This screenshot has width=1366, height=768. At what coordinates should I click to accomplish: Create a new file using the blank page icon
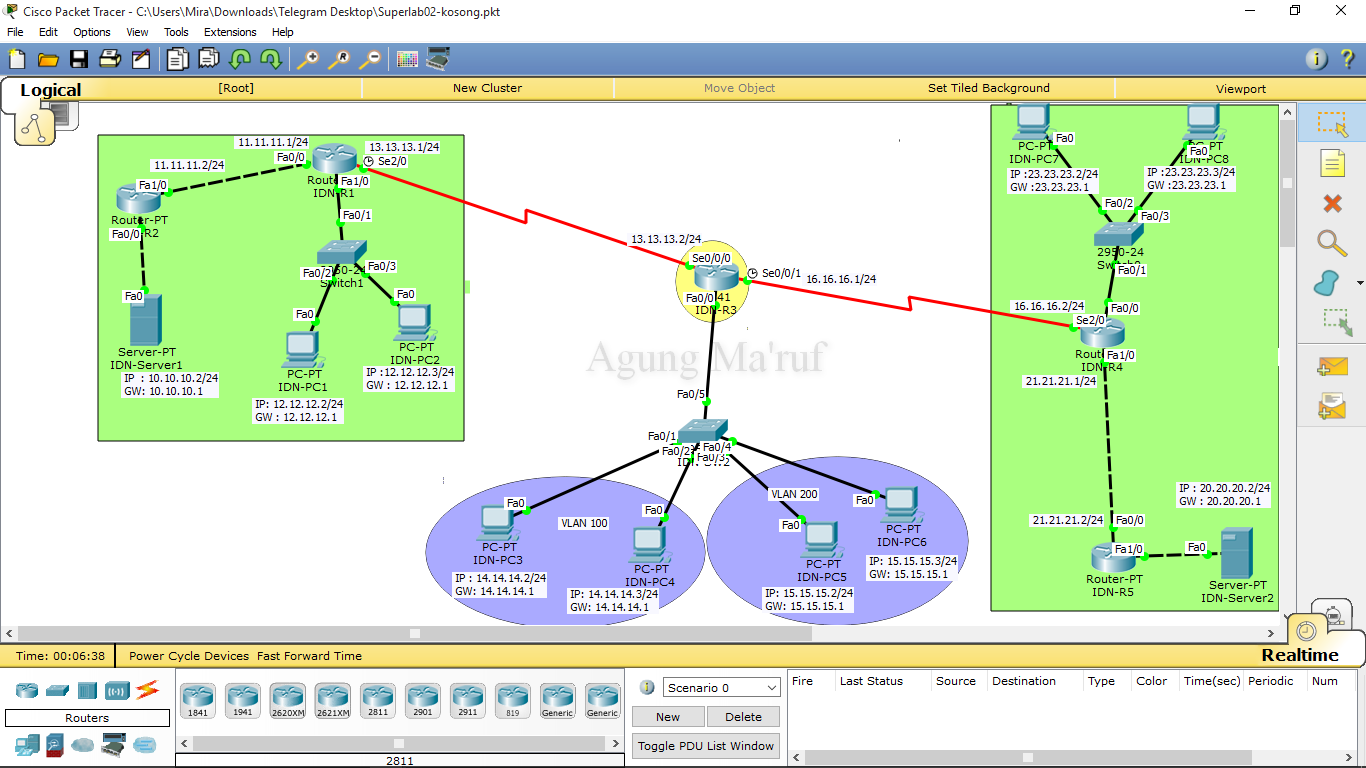16,59
